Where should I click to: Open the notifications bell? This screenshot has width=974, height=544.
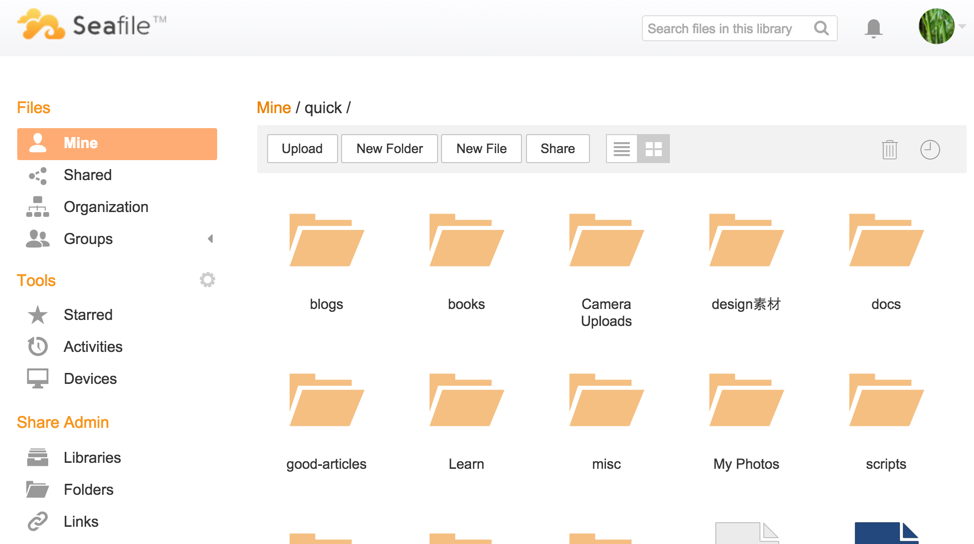tap(873, 29)
